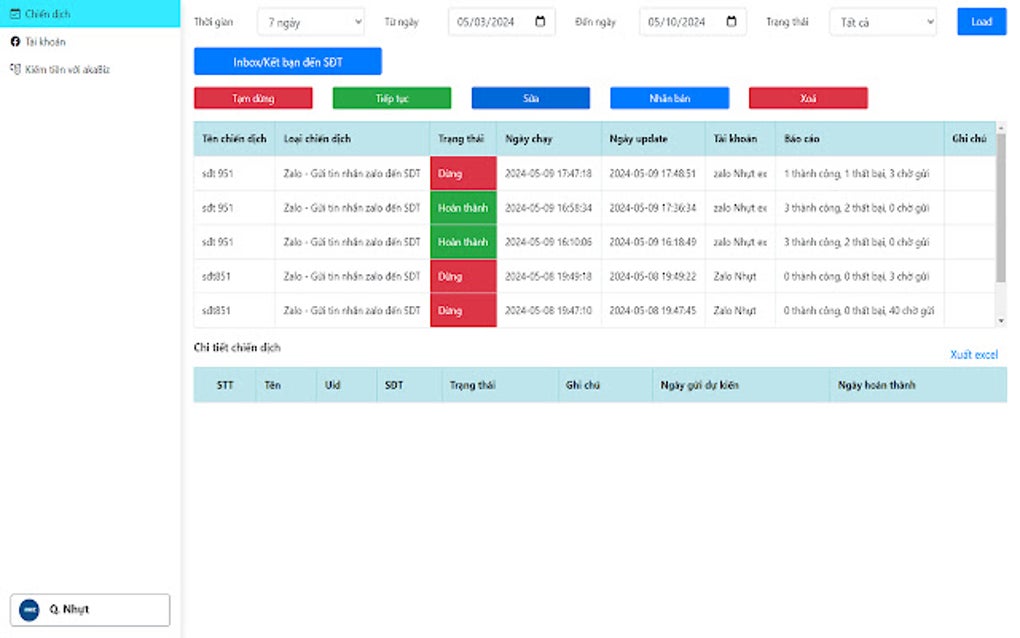The width and height of the screenshot is (1020, 638).
Task: Click the Xuất excel link
Action: pyautogui.click(x=974, y=354)
